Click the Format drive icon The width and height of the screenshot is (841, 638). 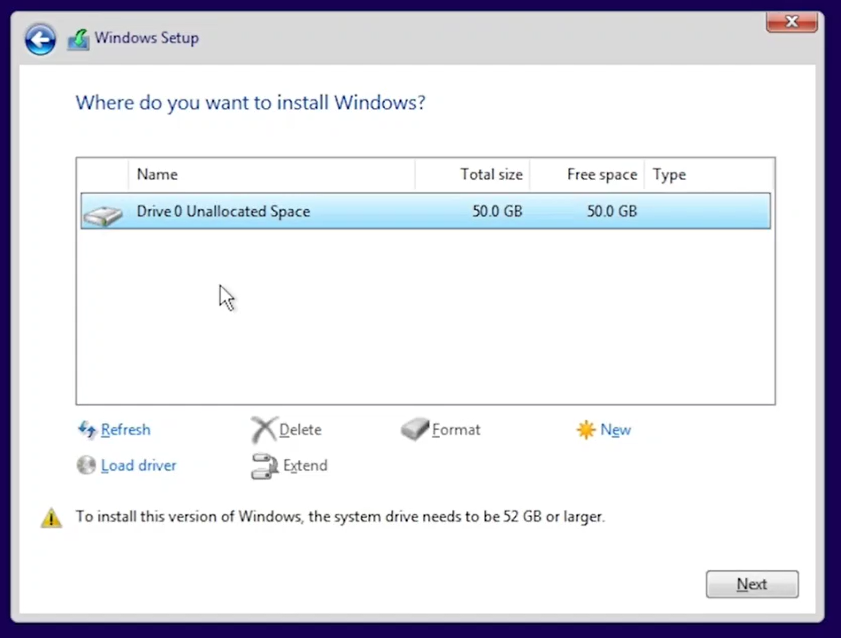(415, 430)
